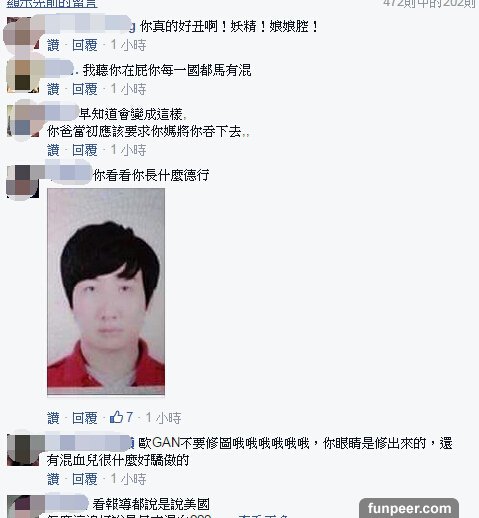The image size is (479, 518).
Task: Click the '1 小時' timestamp under the photo comment
Action: click(x=163, y=418)
